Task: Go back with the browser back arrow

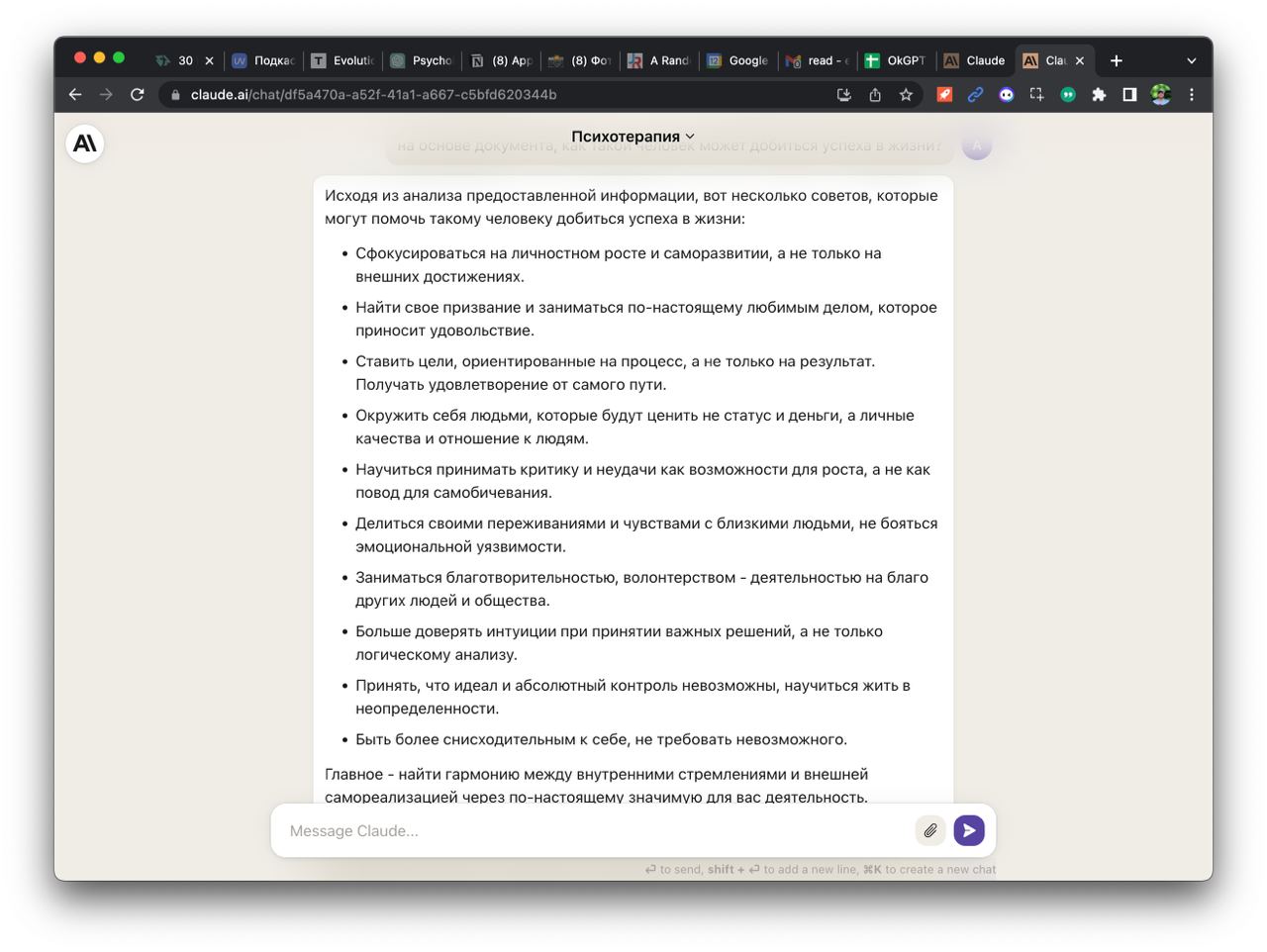Action: (75, 94)
